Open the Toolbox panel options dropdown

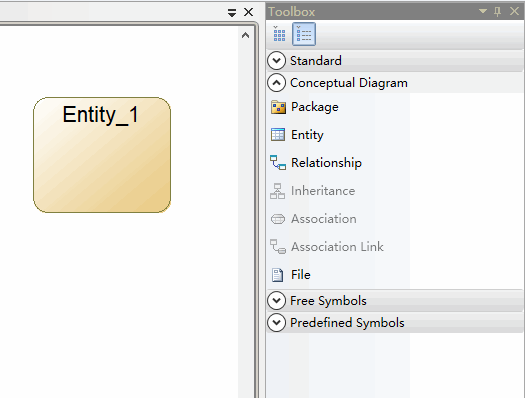483,11
